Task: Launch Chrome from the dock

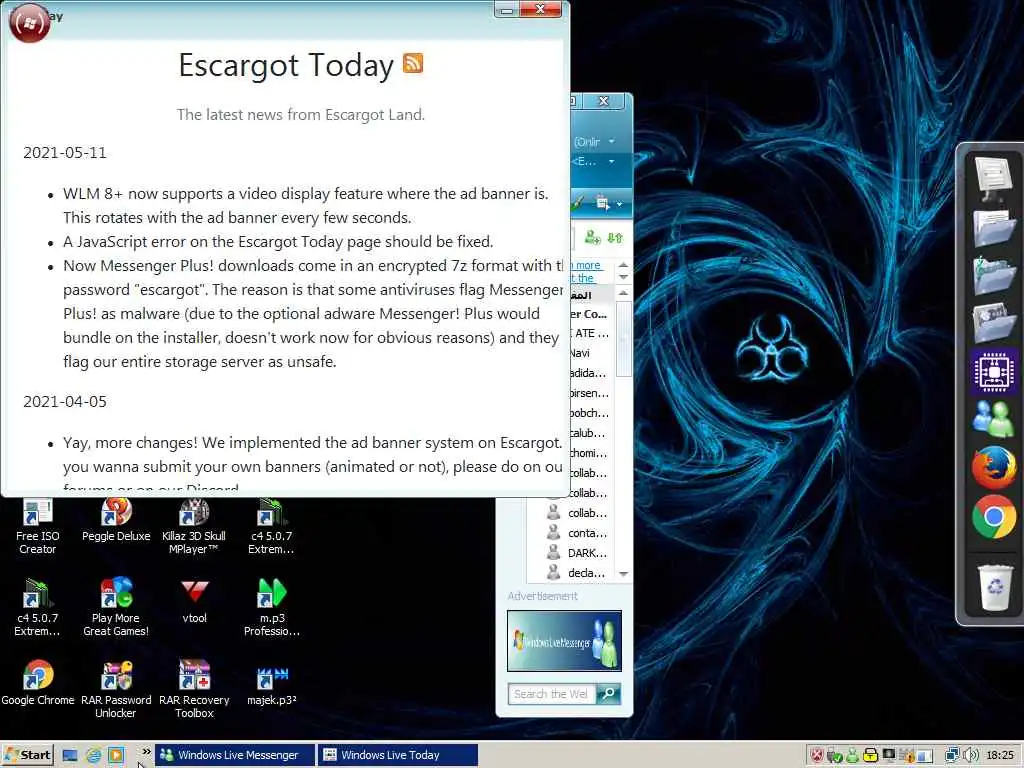Action: click(993, 517)
